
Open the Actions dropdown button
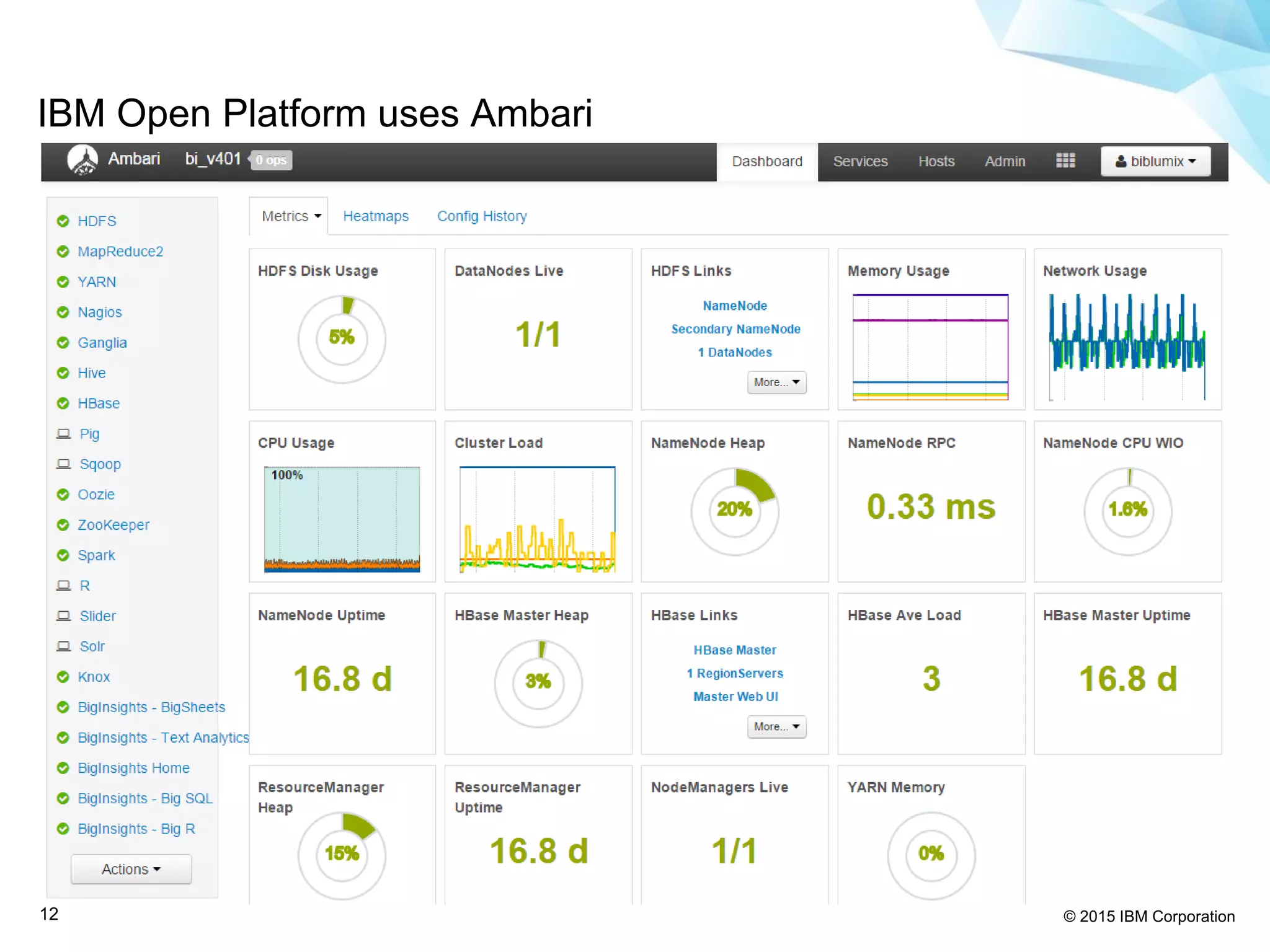131,869
